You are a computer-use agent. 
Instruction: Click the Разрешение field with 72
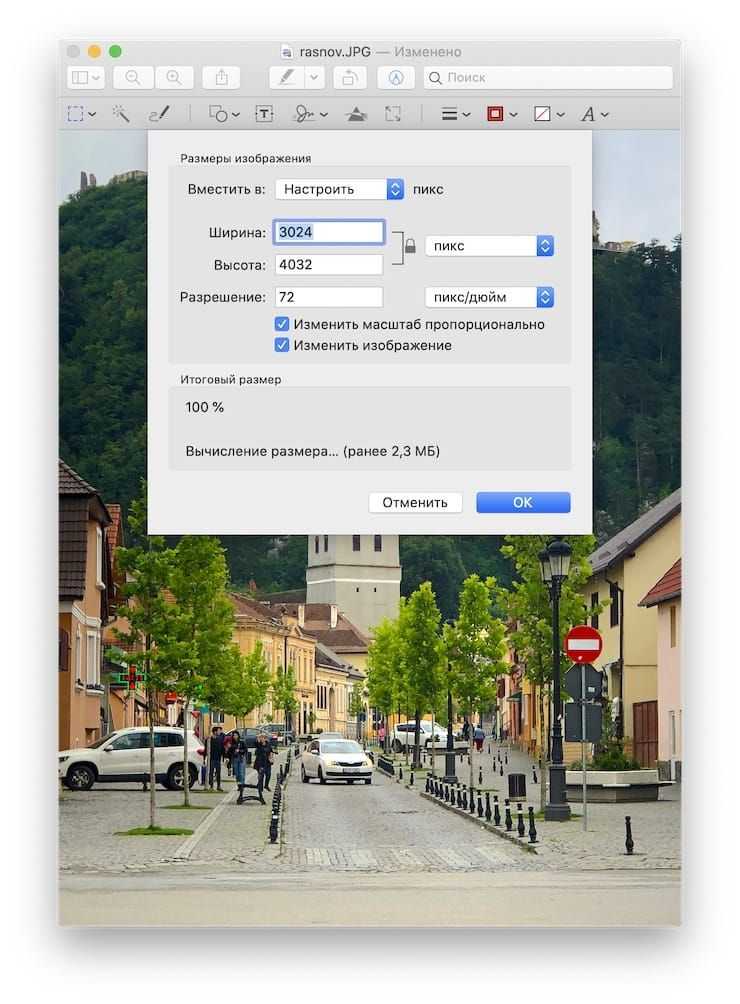pyautogui.click(x=329, y=296)
